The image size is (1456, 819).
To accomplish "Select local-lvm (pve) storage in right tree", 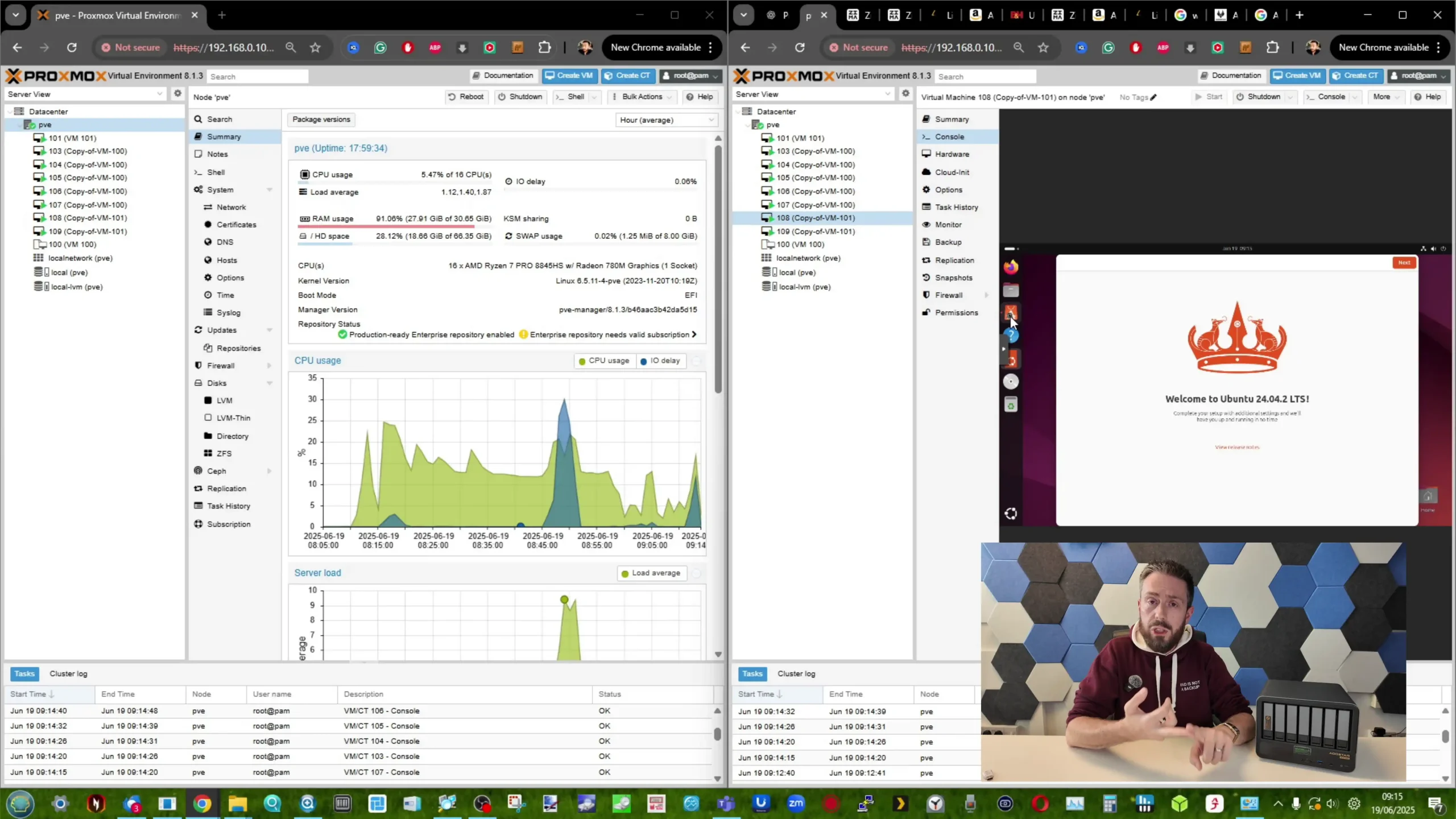I will 804,287.
